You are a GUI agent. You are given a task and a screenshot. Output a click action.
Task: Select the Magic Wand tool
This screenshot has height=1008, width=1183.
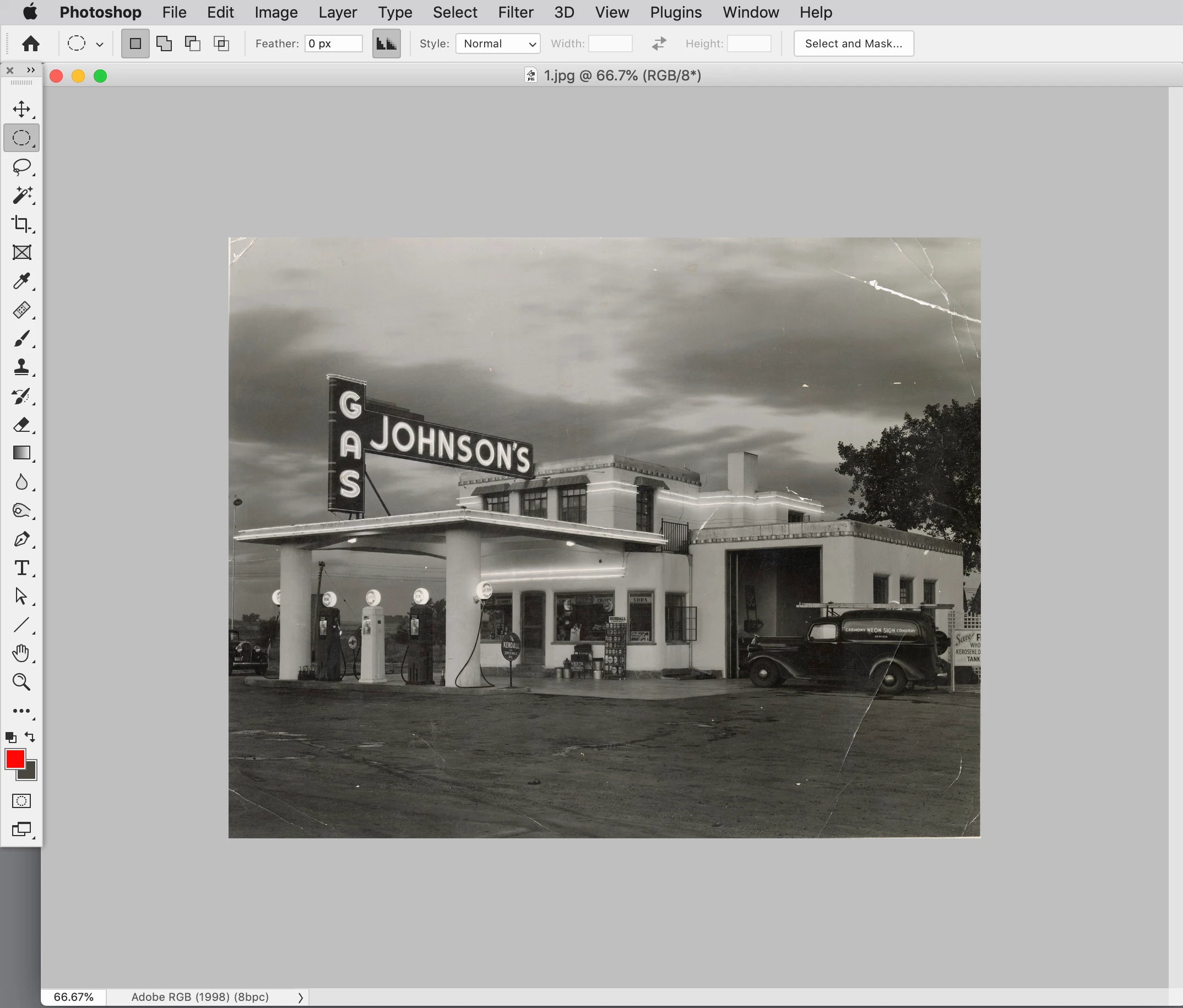[21, 196]
